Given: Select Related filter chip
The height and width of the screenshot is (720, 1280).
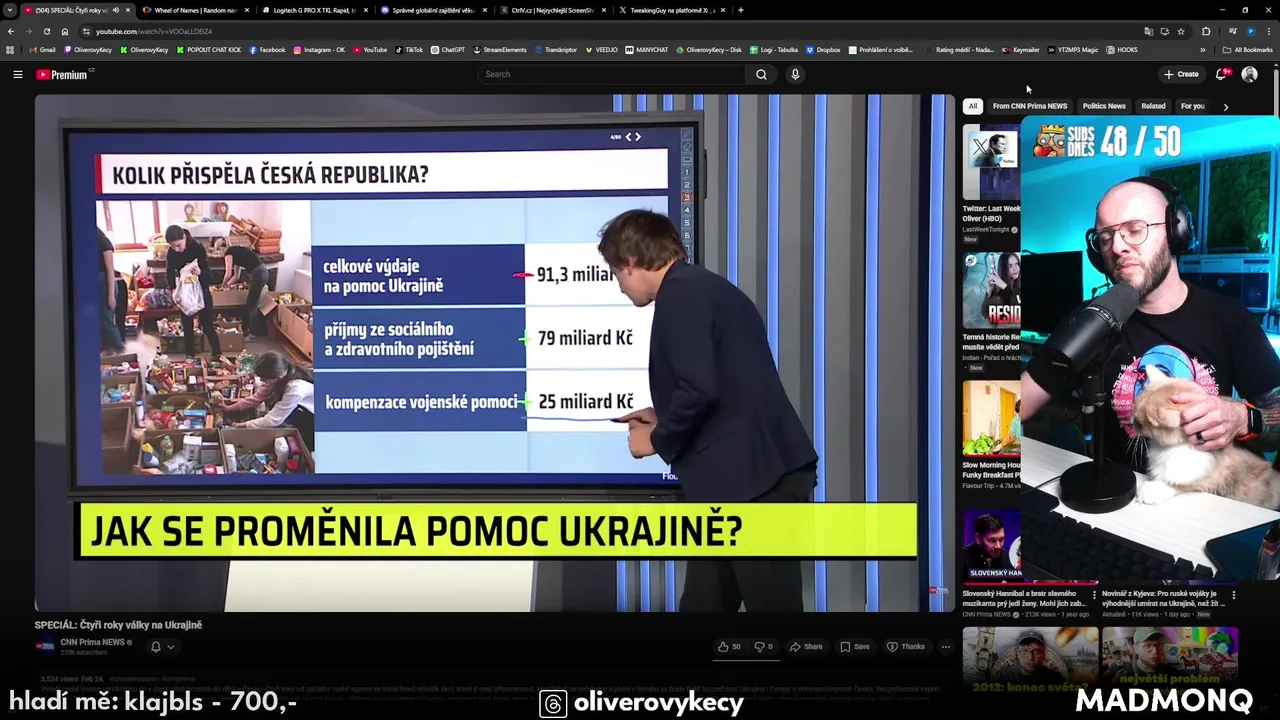Looking at the screenshot, I should point(1153,106).
